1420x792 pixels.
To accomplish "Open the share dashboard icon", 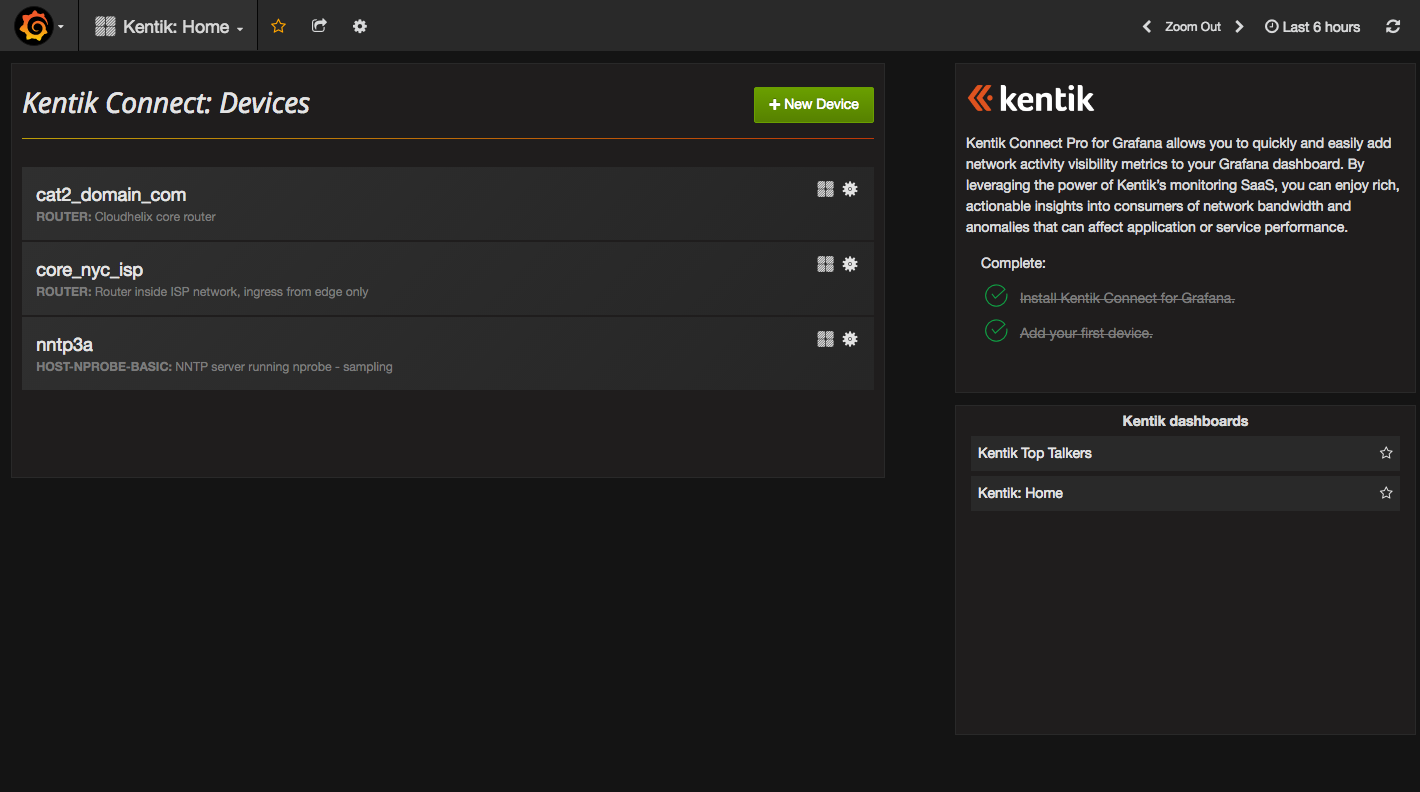I will (x=319, y=26).
